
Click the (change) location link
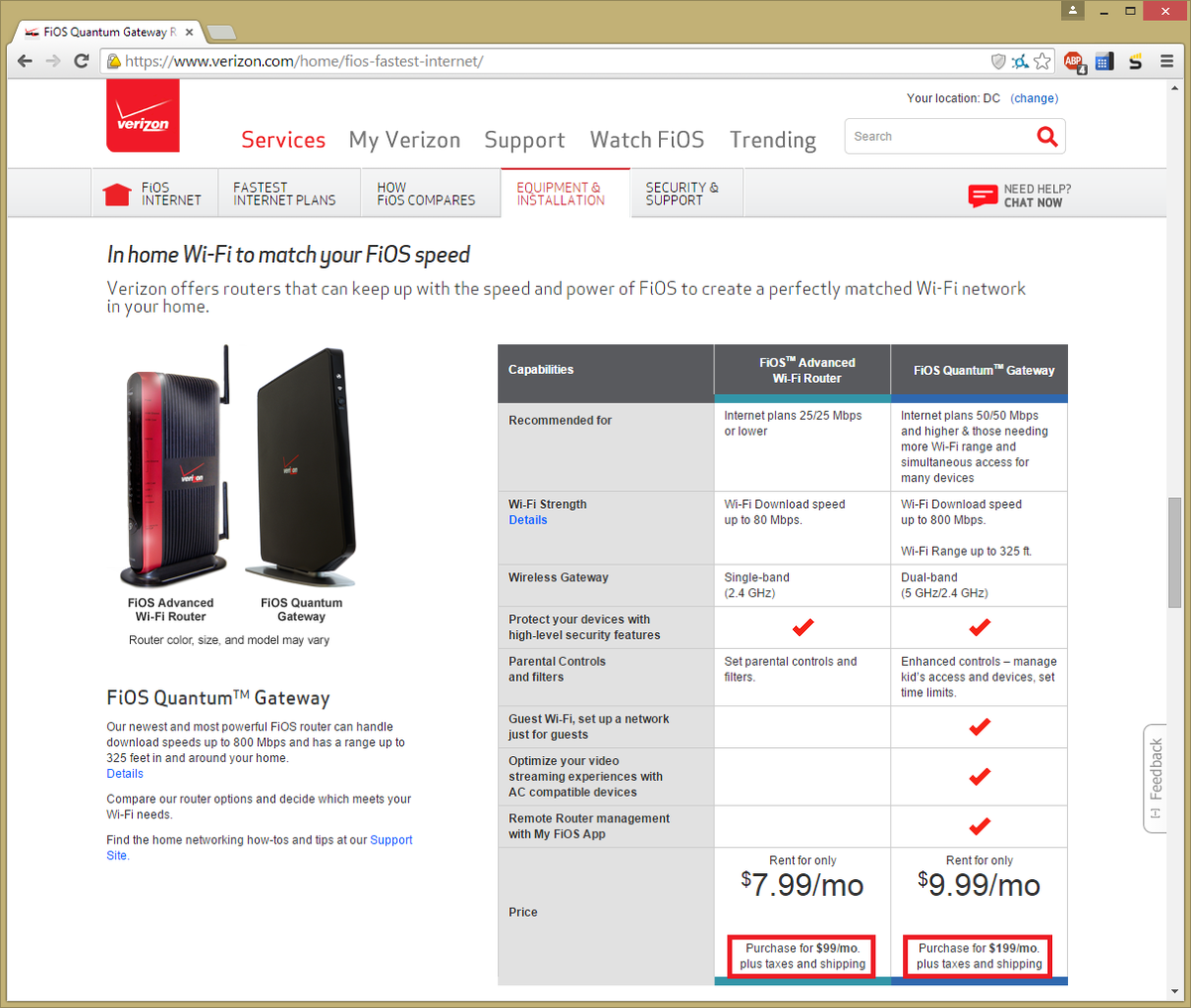click(x=1034, y=98)
